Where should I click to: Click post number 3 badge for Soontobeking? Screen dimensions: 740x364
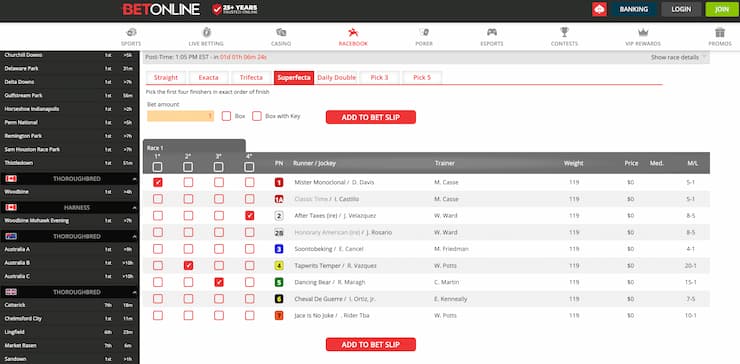click(x=279, y=249)
